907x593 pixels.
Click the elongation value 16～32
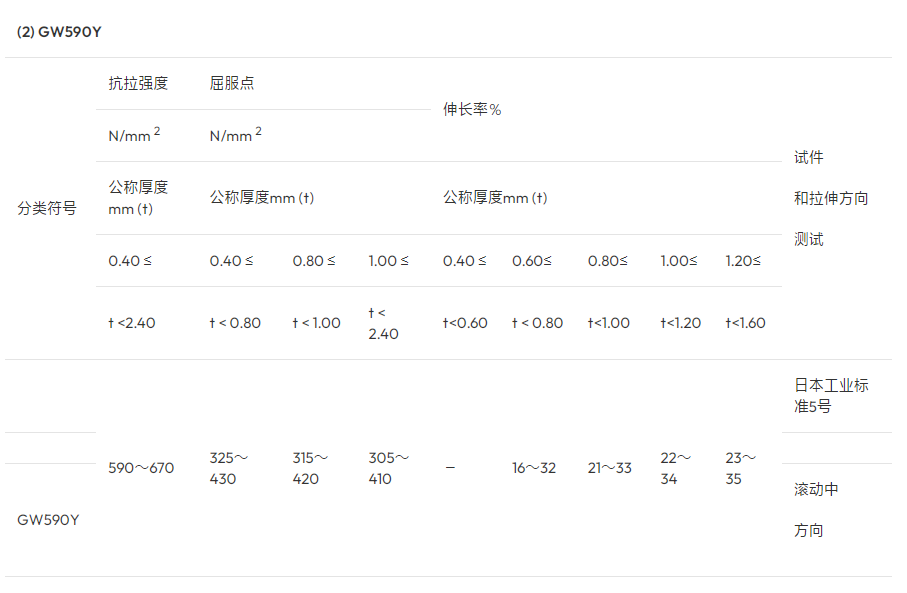point(534,468)
